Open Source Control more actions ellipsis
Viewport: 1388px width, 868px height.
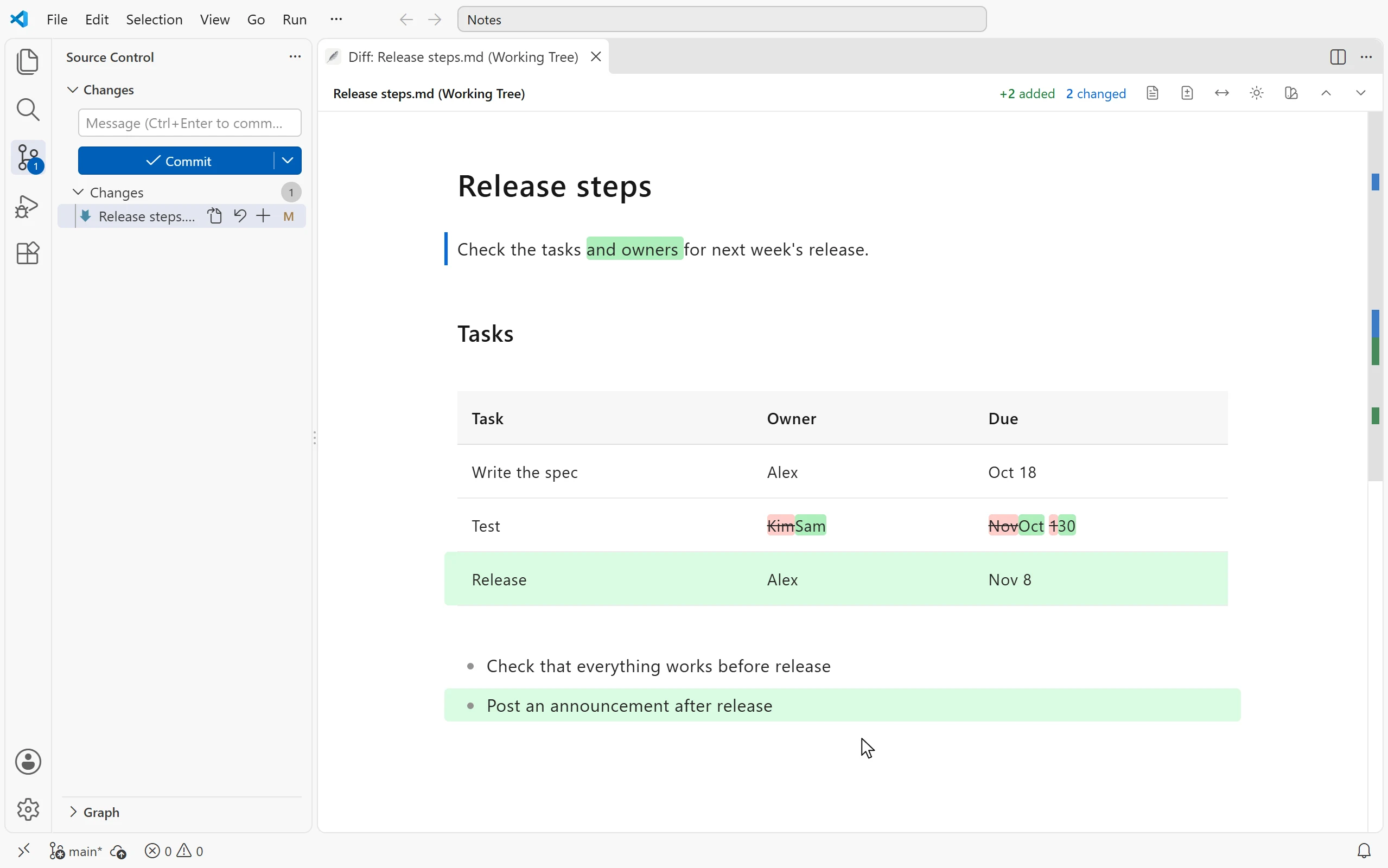(x=295, y=56)
